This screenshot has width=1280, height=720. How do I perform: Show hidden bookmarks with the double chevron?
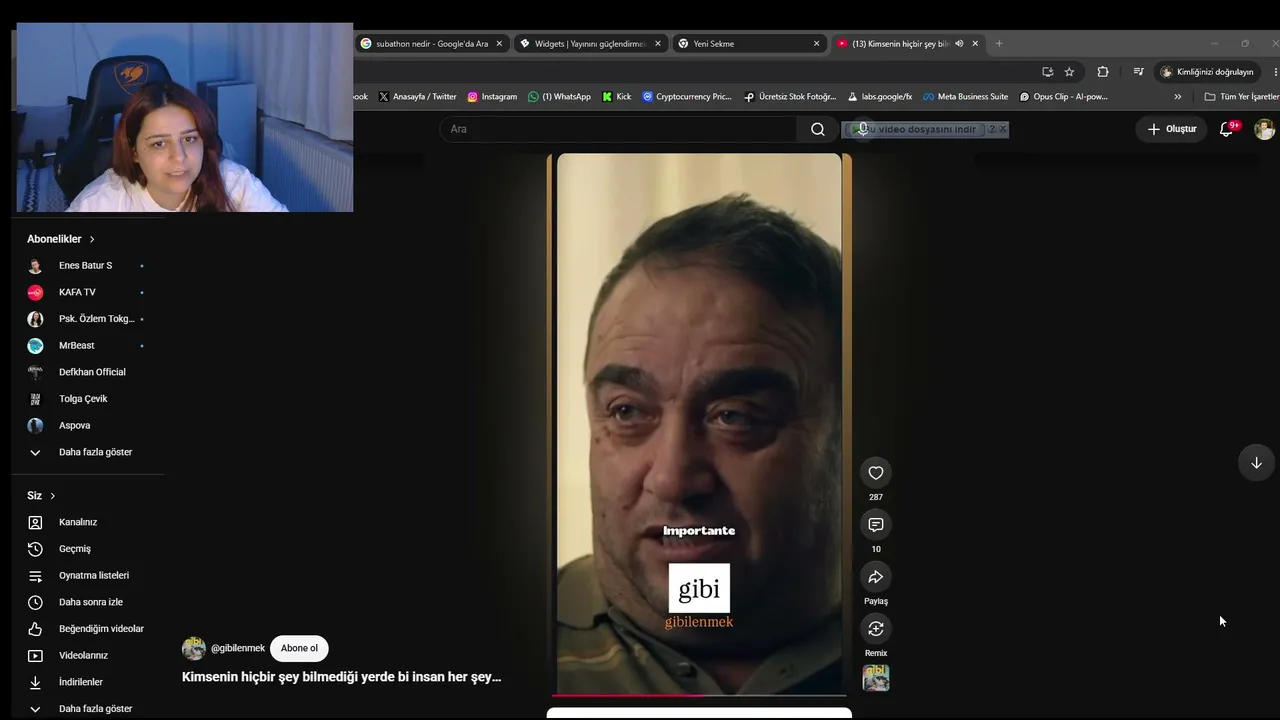1177,97
